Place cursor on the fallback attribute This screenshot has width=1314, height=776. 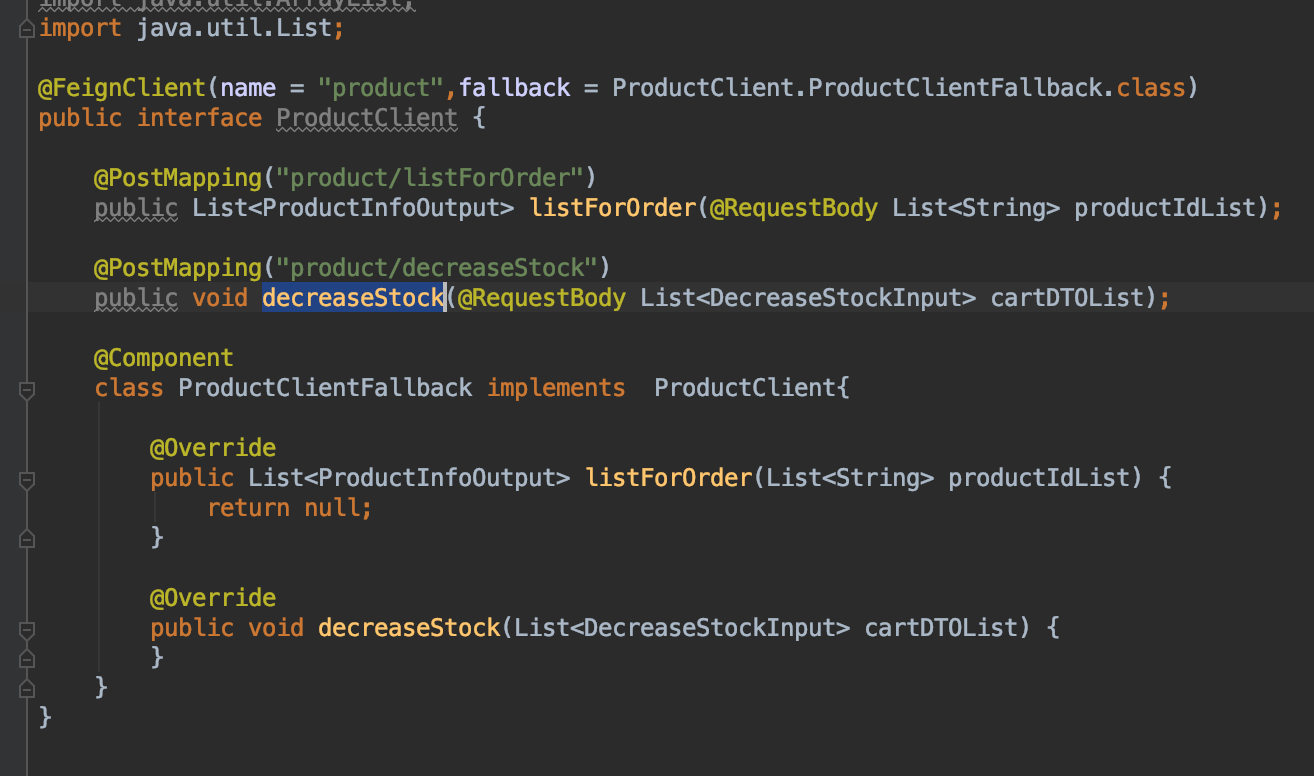click(x=514, y=88)
